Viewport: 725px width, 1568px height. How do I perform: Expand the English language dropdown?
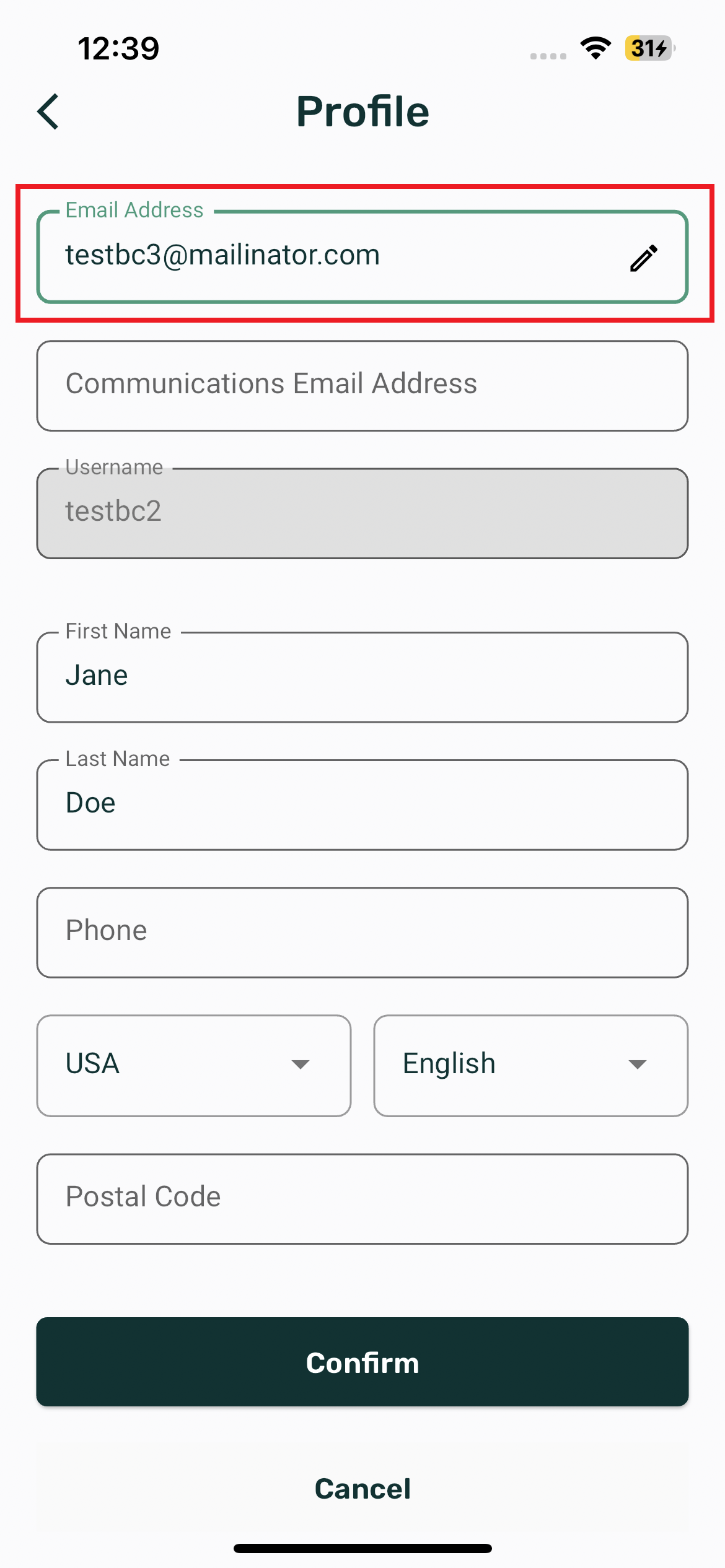530,1065
